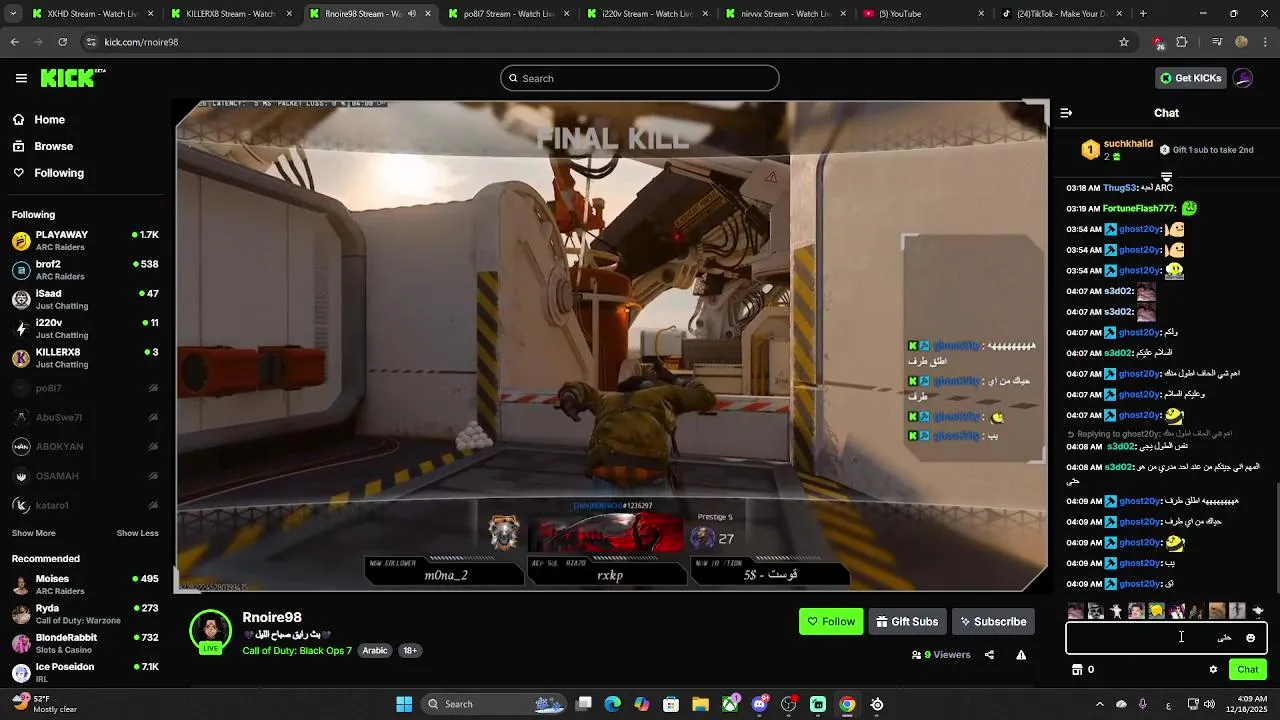Click the KICK logo

click(x=72, y=78)
